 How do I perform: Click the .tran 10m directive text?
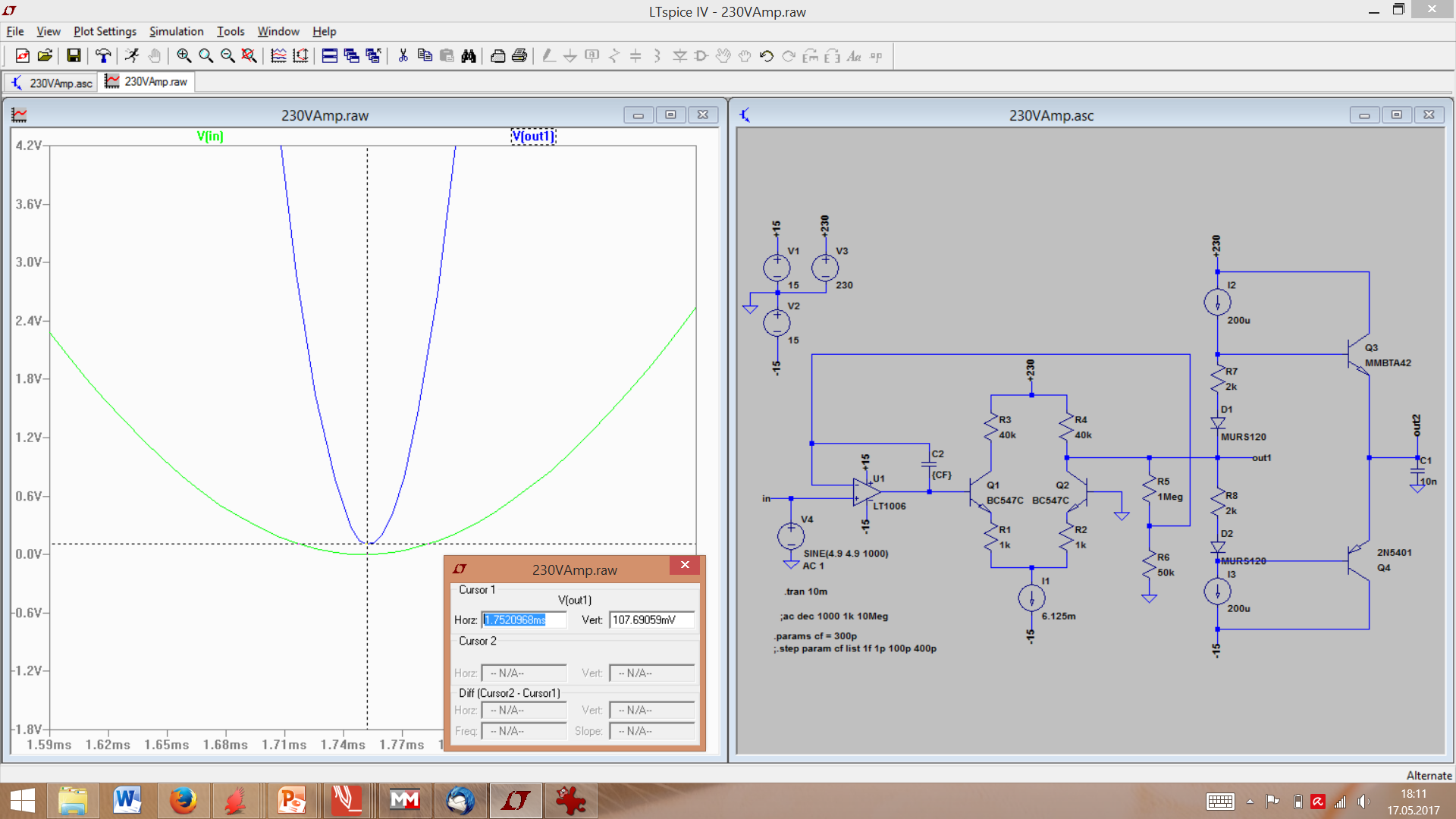tap(806, 591)
